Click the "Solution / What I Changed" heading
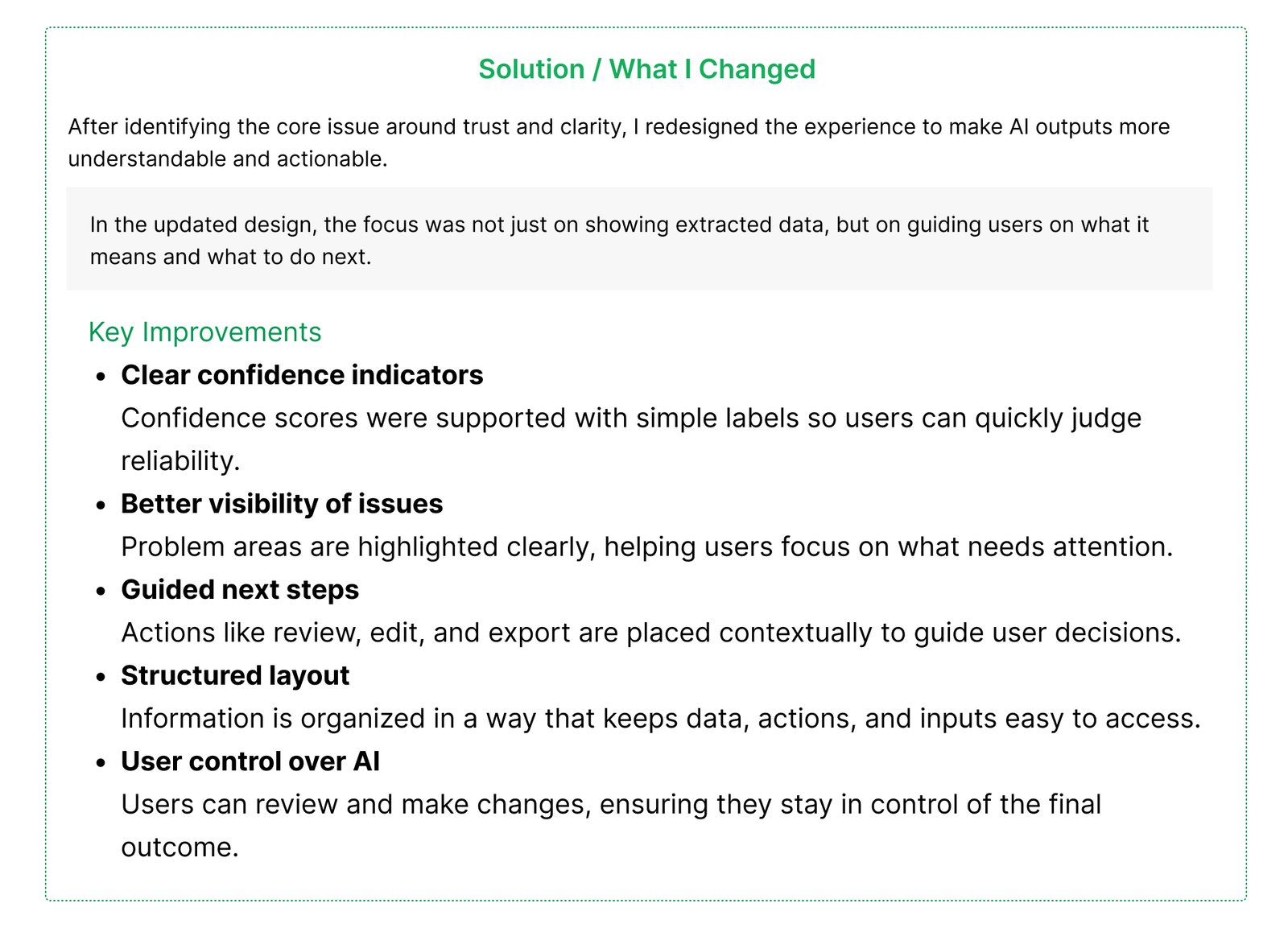 pyautogui.click(x=646, y=69)
